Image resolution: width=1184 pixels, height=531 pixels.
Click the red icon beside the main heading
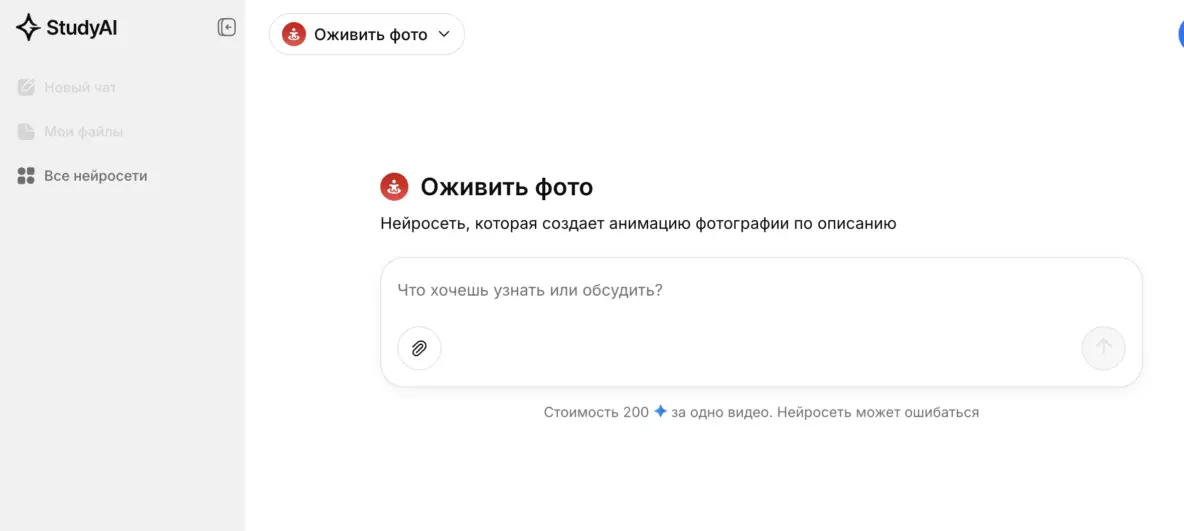[x=394, y=187]
